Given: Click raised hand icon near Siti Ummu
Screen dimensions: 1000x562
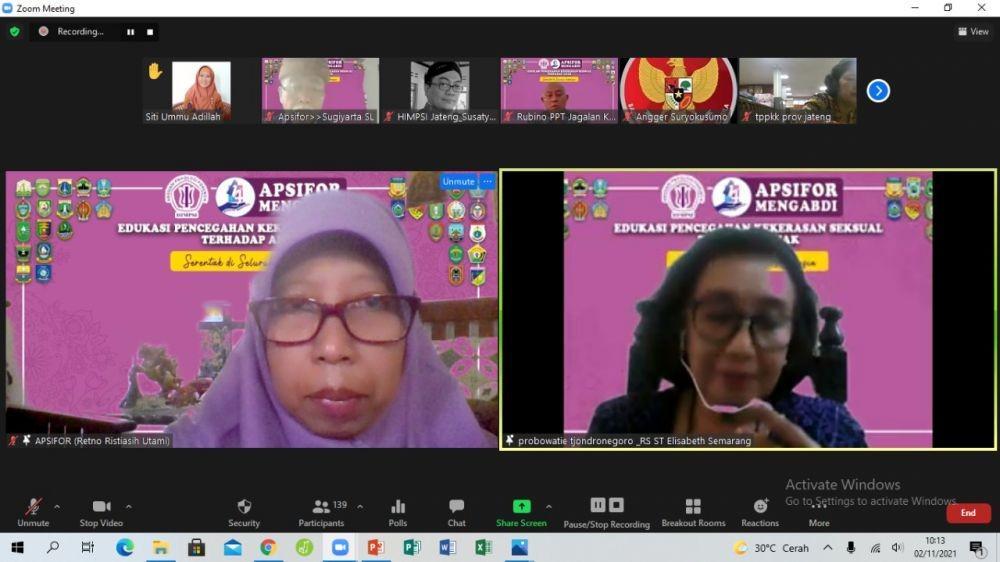Looking at the screenshot, I should 154,71.
